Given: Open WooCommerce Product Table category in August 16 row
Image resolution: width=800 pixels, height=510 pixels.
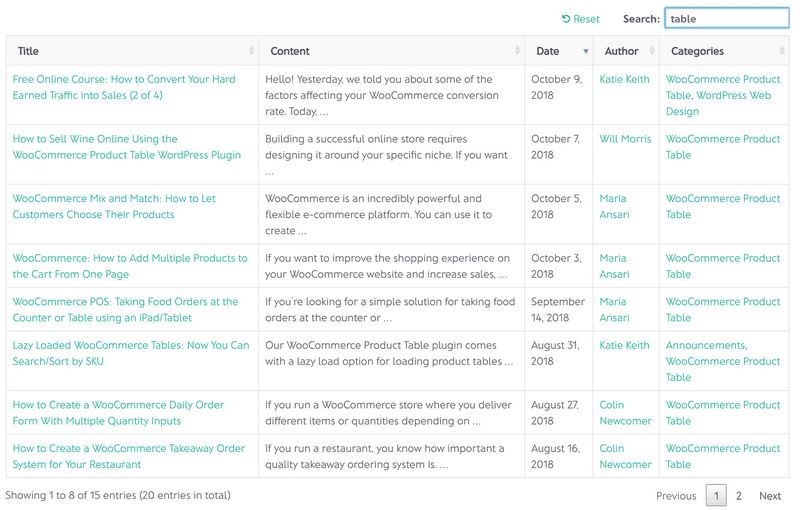Looking at the screenshot, I should point(723,456).
